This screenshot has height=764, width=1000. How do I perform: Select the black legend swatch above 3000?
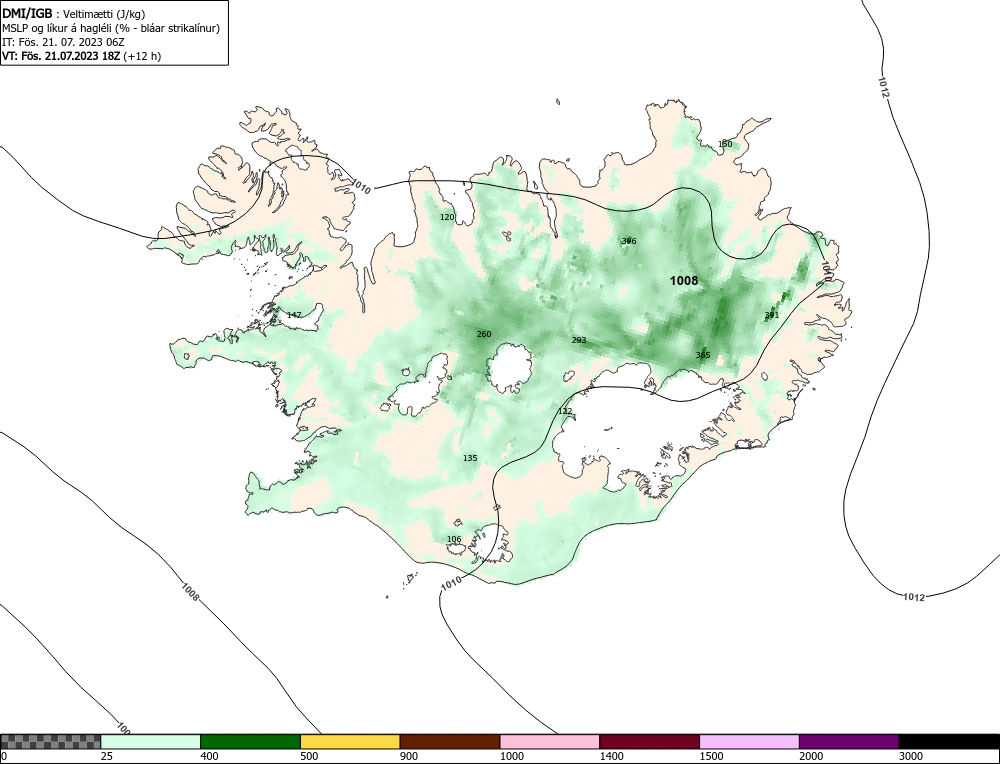tap(949, 741)
